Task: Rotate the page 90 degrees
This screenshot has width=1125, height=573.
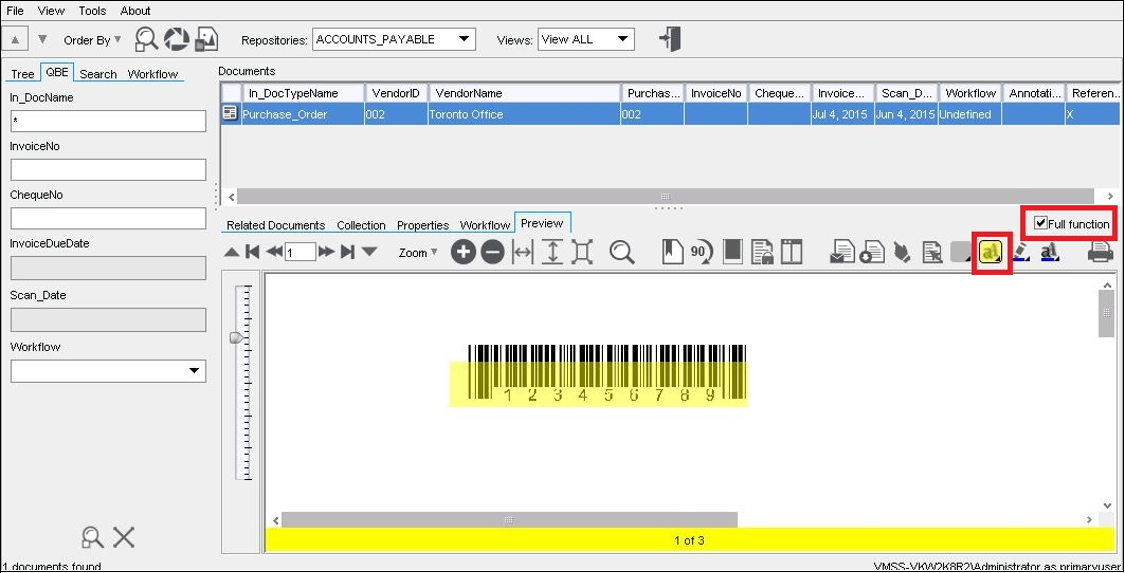Action: pyautogui.click(x=701, y=252)
